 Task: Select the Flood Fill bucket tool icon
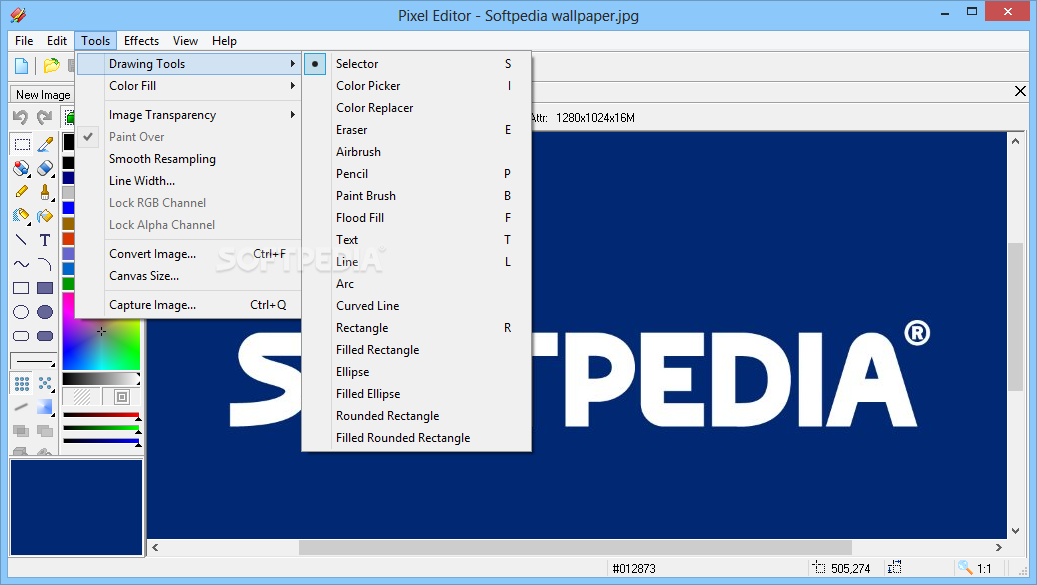coord(45,215)
